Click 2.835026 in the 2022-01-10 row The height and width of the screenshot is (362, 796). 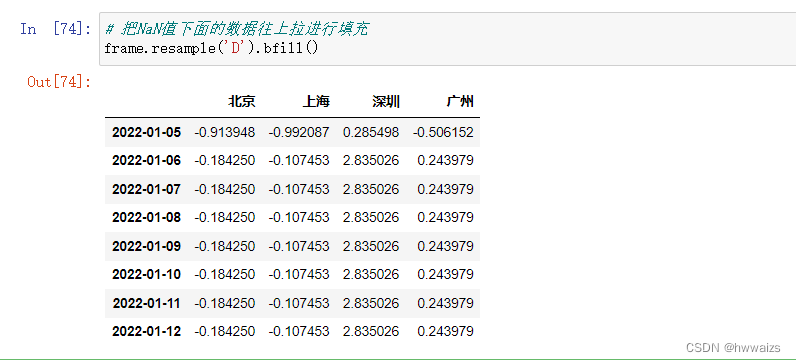click(371, 275)
